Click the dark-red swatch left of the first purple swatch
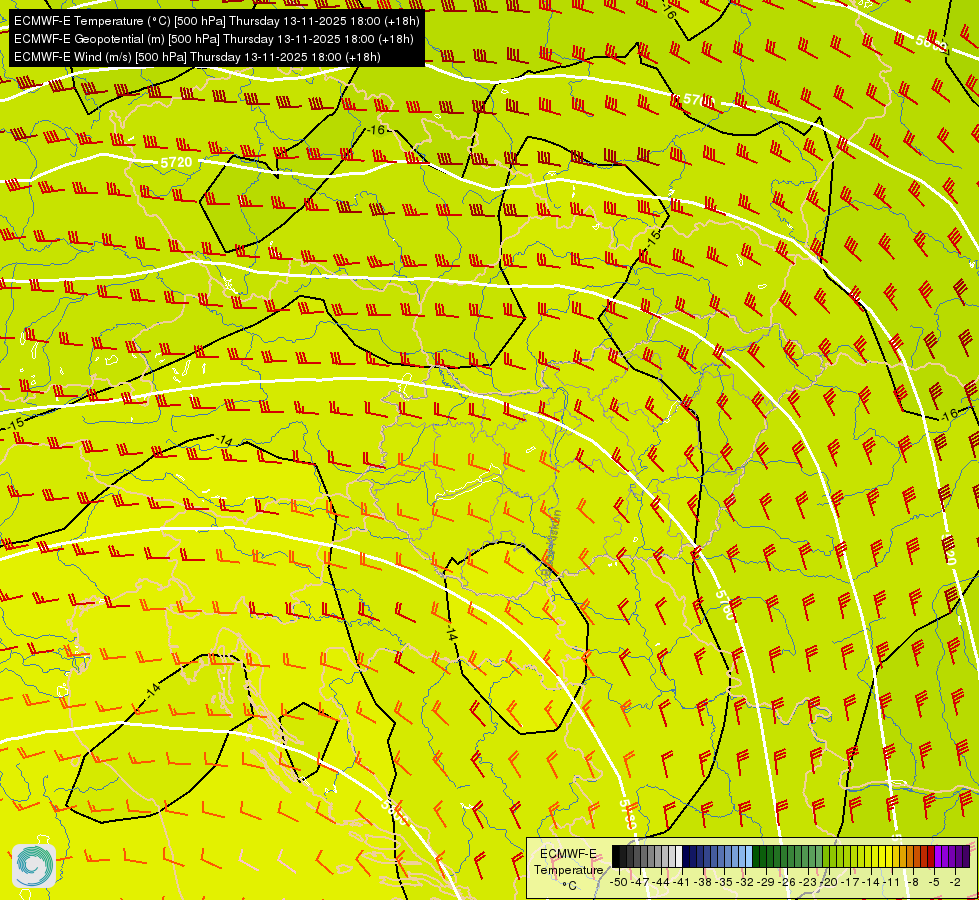 (x=931, y=856)
